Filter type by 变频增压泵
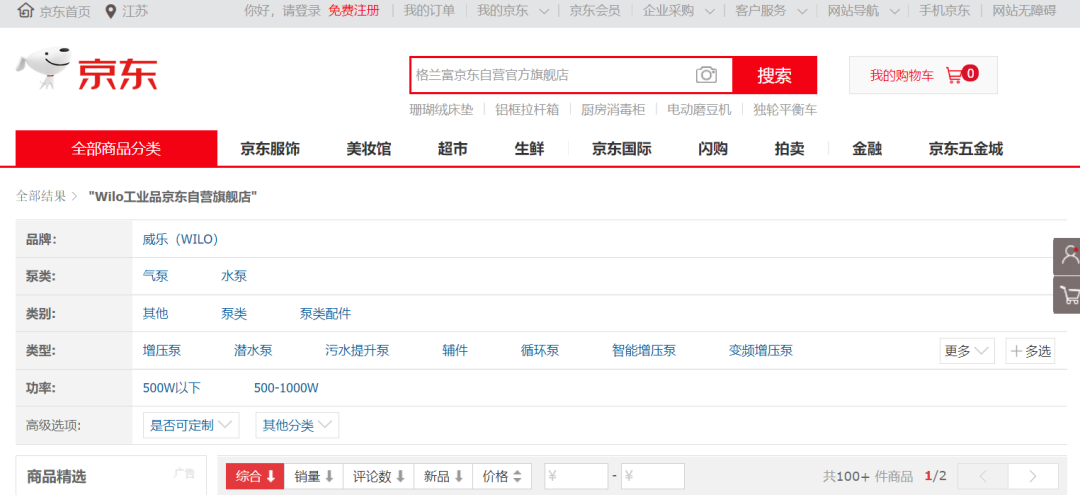This screenshot has width=1080, height=495. click(761, 350)
